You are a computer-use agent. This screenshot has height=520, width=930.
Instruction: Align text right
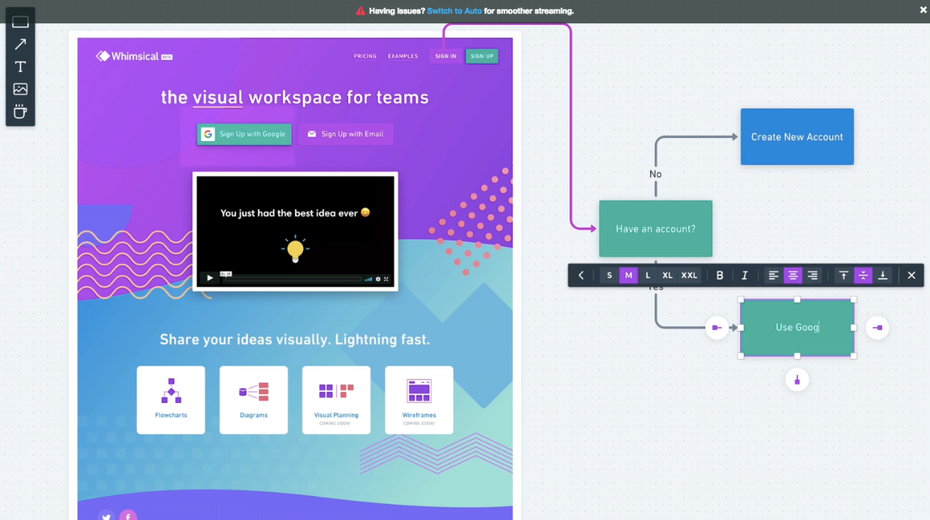(x=813, y=275)
